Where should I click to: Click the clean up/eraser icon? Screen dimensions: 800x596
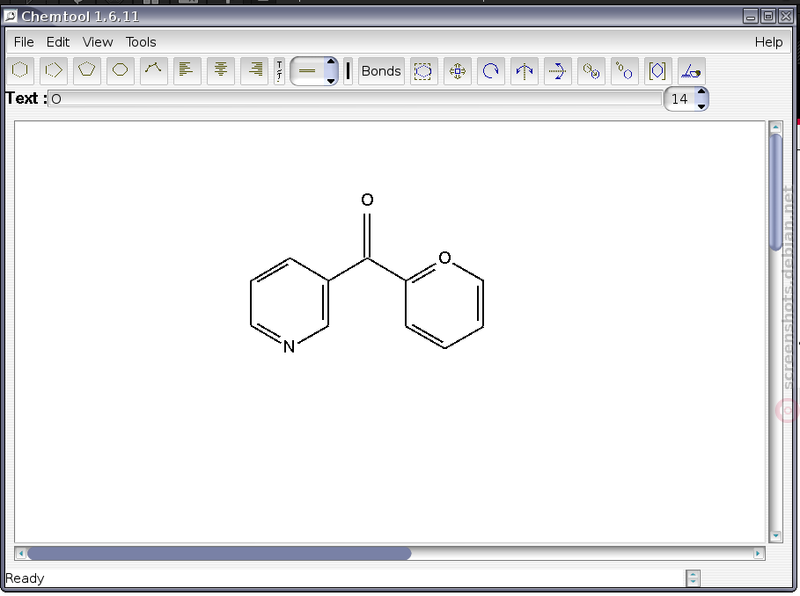(x=691, y=71)
